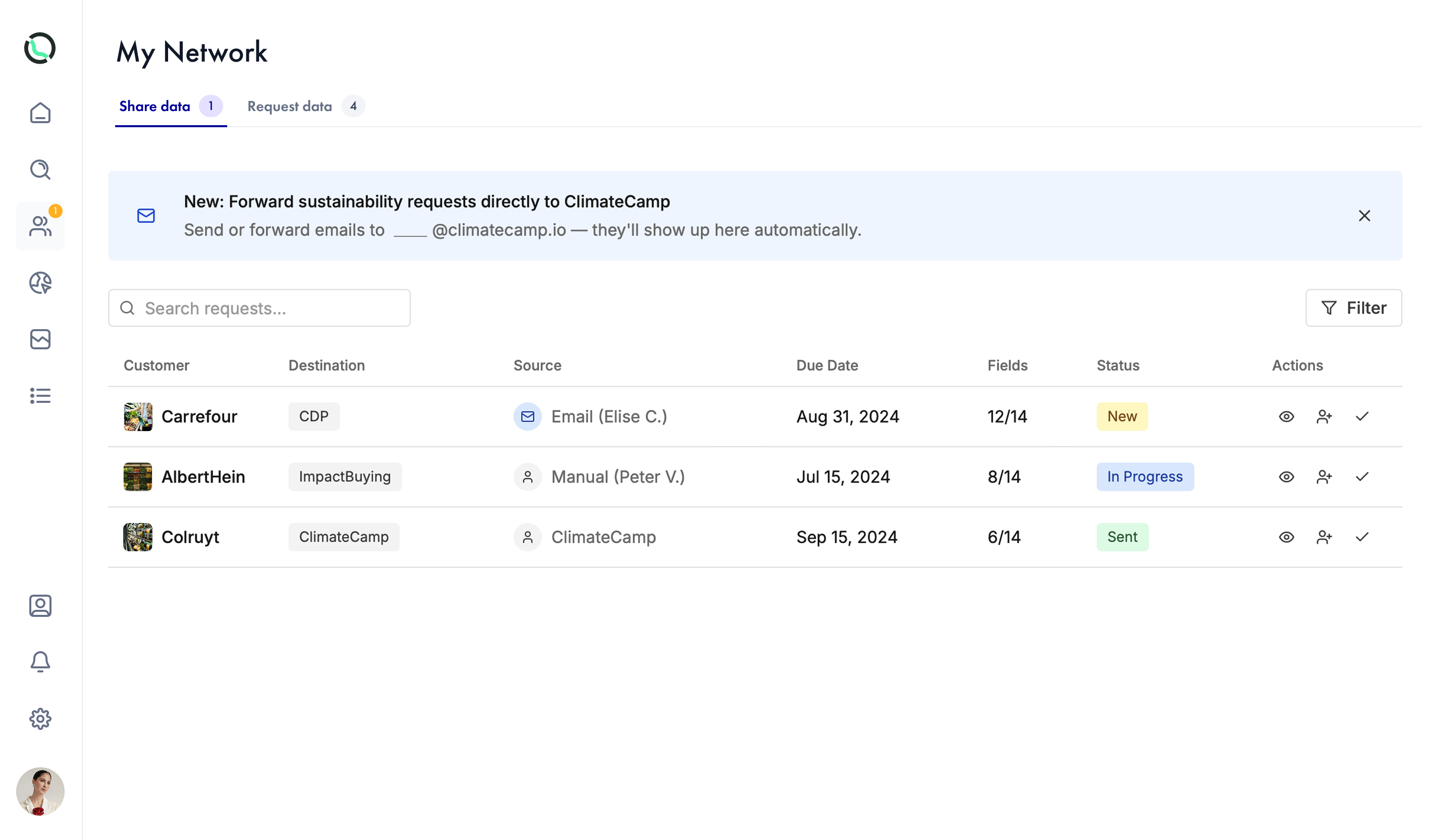Dismiss the ClimateCamp forwarding banner
This screenshot has width=1454, height=840.
[x=1364, y=216]
